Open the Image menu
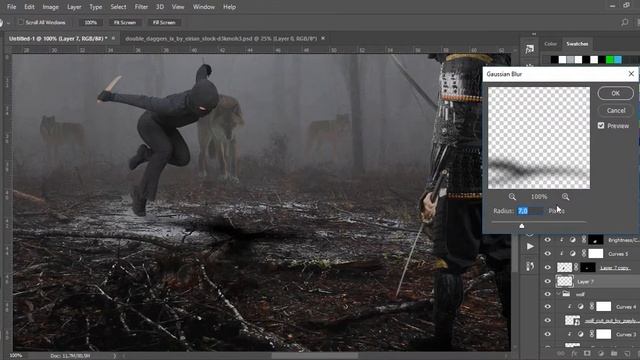This screenshot has height=360, width=640. 51,7
